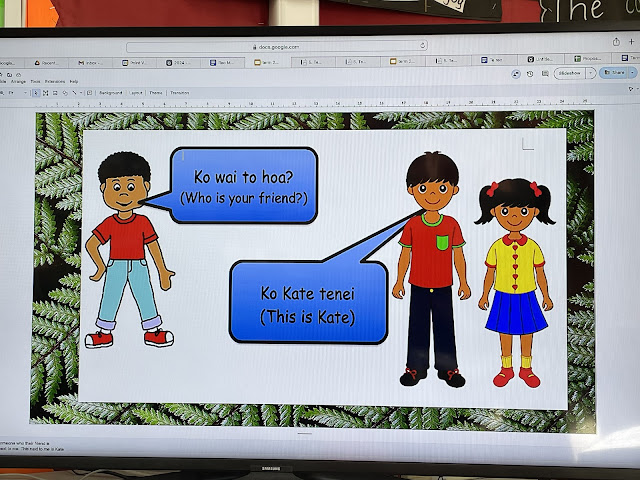Open the Extensions menu
The width and height of the screenshot is (640, 480).
click(x=55, y=82)
